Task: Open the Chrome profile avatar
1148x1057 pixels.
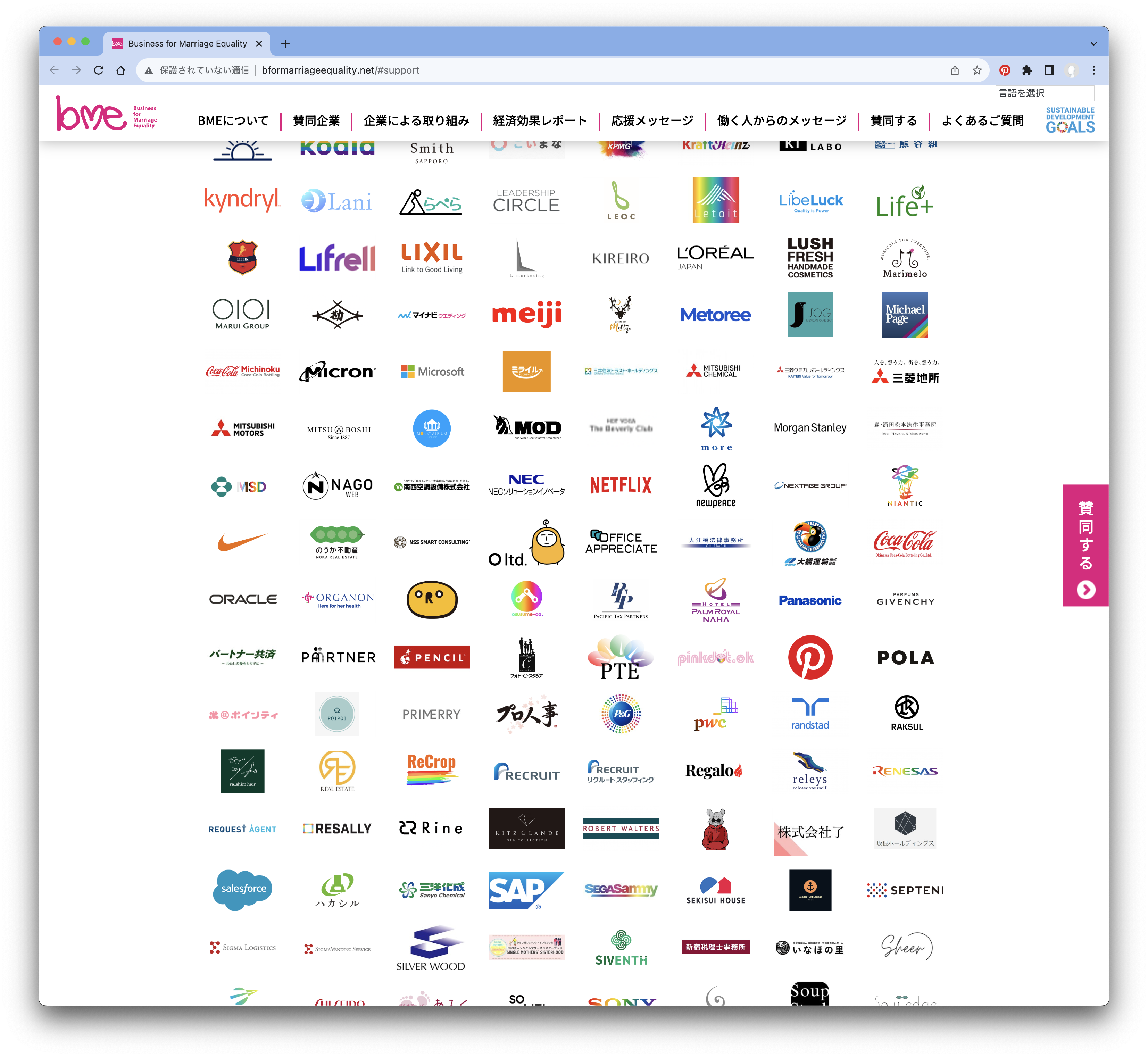Action: click(x=1071, y=70)
